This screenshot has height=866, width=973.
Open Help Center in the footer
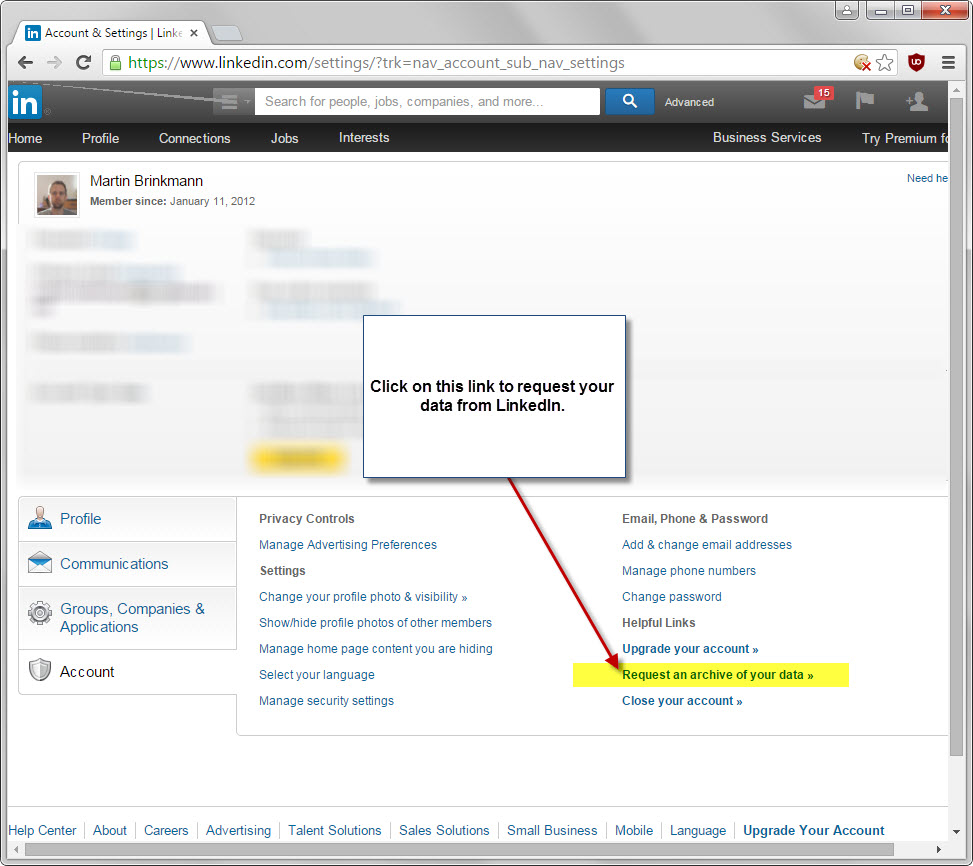(42, 831)
